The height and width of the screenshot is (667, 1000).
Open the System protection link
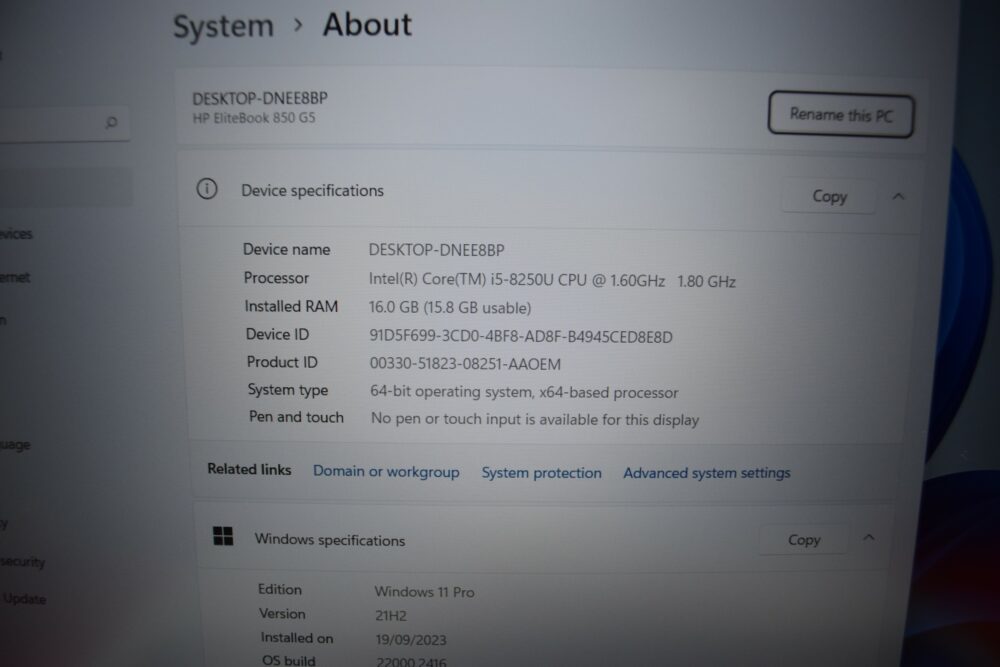pos(541,473)
